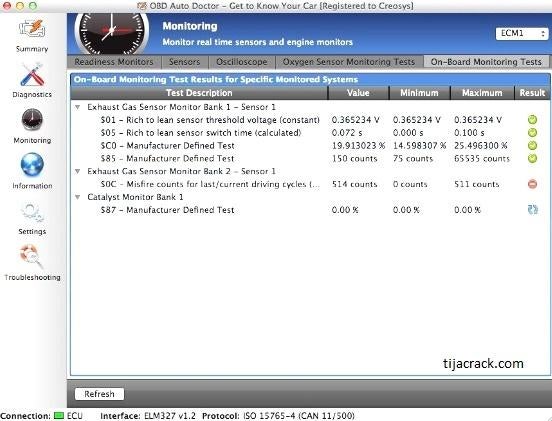Select Exhaust Gas Sensor Monitor Bank 1 heading

point(181,107)
